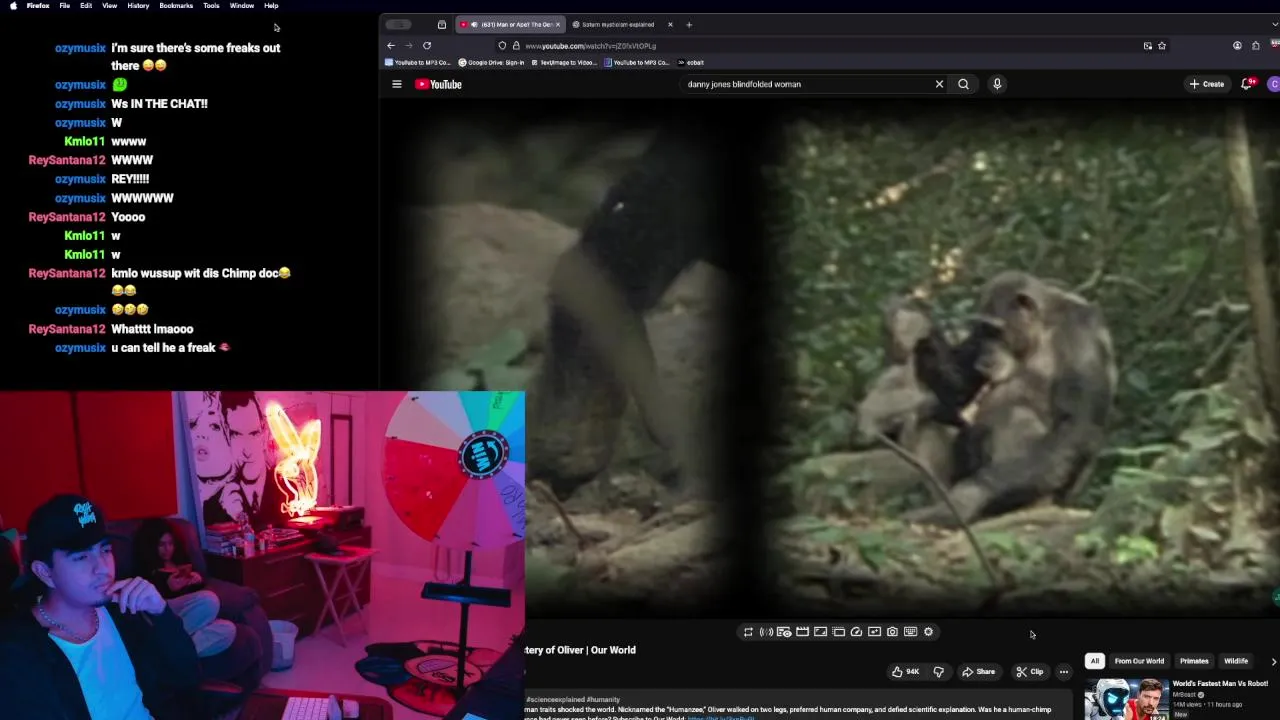Open the MrBeast robot video thumbnail
Image resolution: width=1280 pixels, height=720 pixels.
coord(1127,699)
